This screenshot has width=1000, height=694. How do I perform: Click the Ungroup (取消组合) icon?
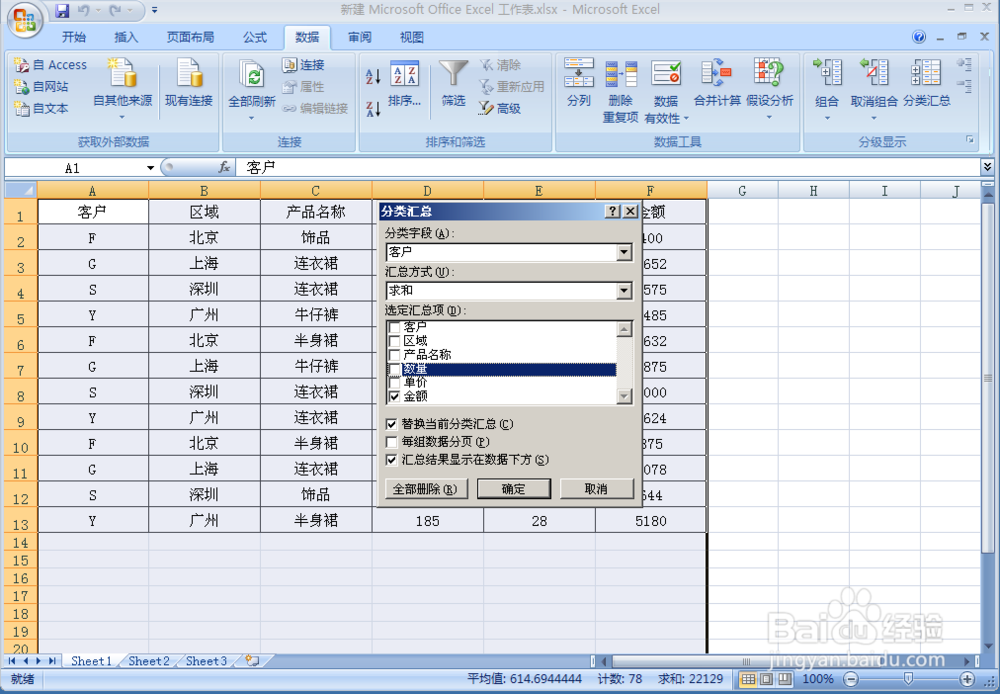point(874,73)
